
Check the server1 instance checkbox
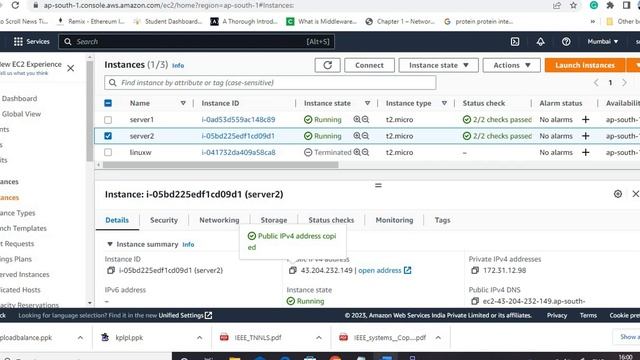click(108, 120)
